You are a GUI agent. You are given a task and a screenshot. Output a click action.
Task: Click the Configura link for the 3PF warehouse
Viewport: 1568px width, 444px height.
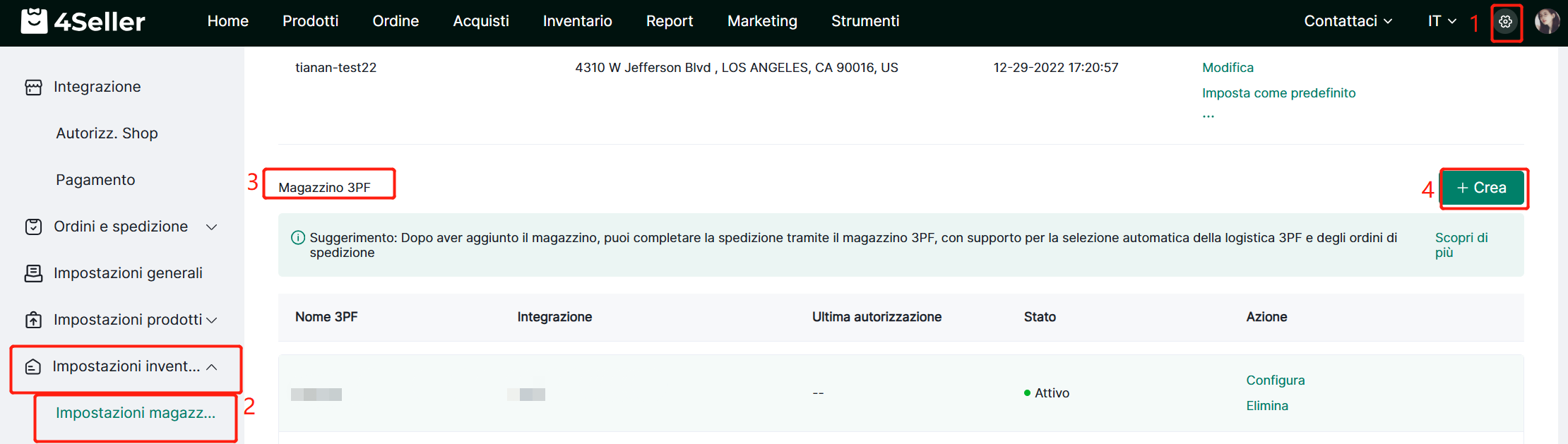(1275, 380)
